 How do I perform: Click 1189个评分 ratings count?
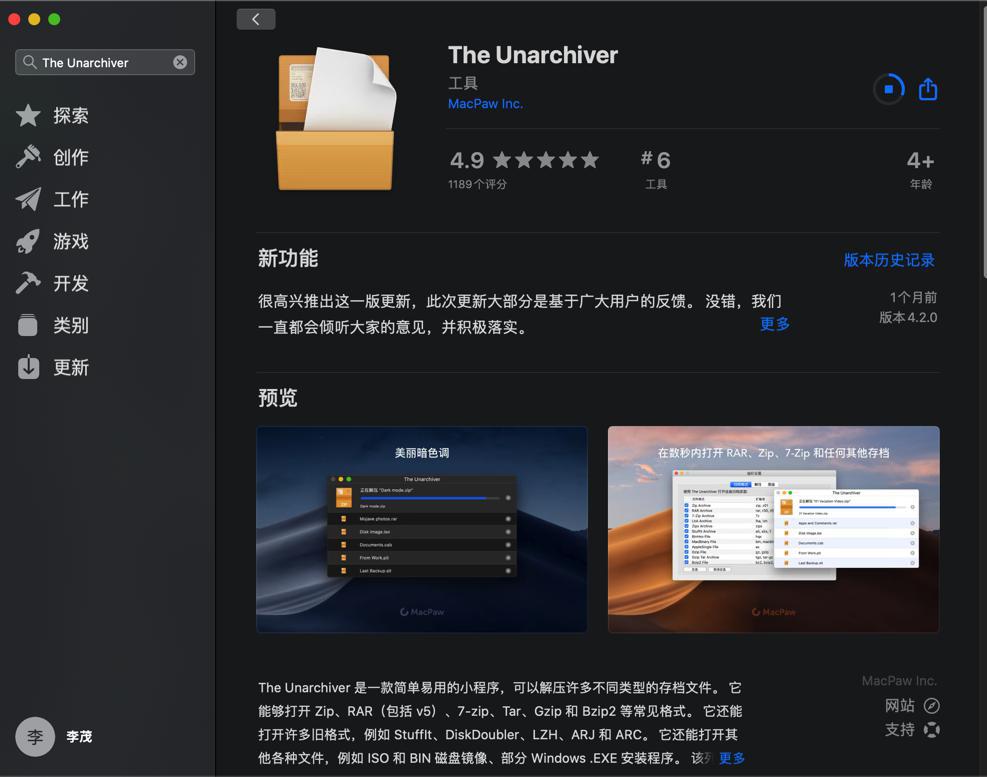click(x=477, y=184)
